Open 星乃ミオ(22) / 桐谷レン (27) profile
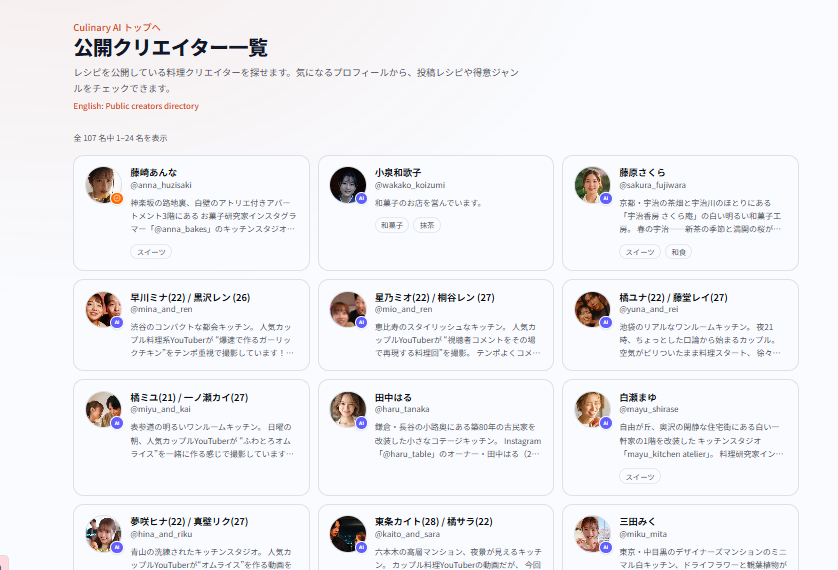Viewport: 838px width, 570px height. [x=434, y=298]
